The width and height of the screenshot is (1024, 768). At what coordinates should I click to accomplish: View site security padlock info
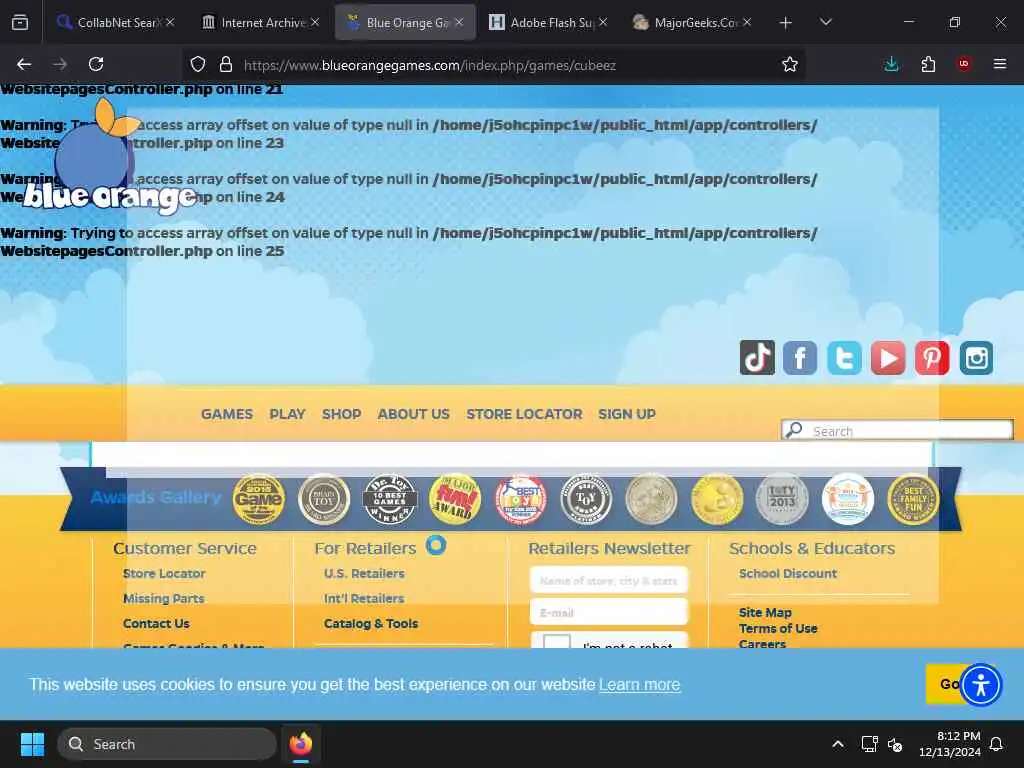[x=226, y=64]
